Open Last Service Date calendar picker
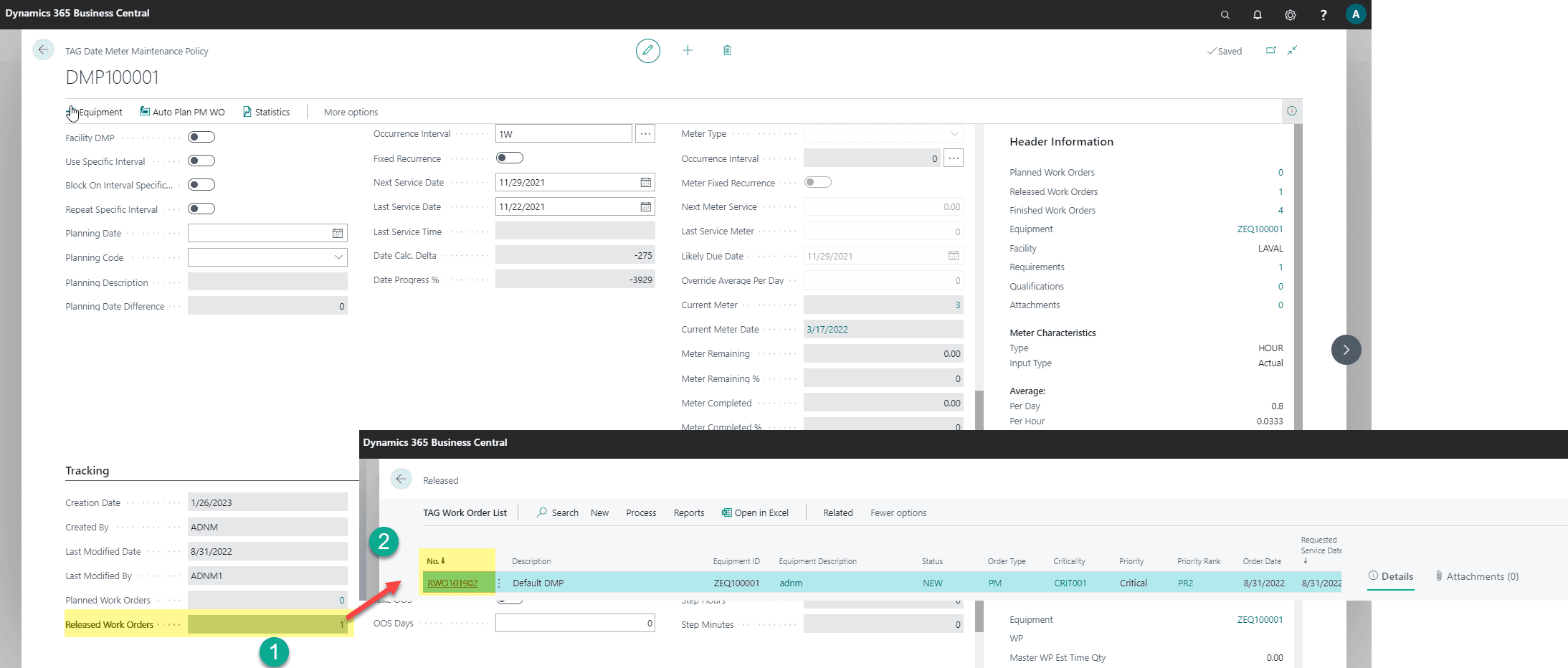The width and height of the screenshot is (1568, 668). tap(646, 207)
